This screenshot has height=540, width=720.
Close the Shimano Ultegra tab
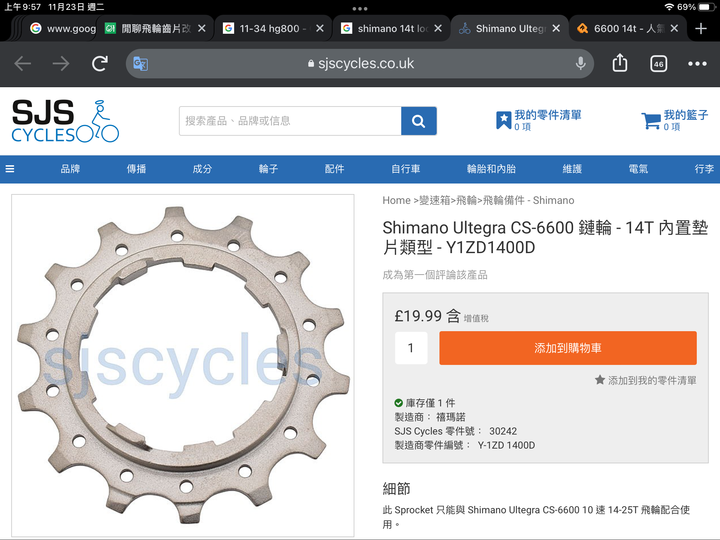point(556,28)
